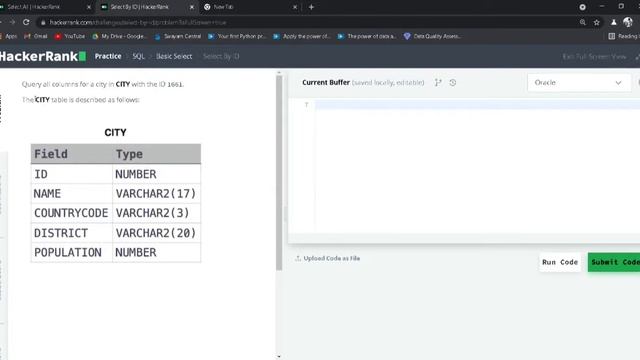Screen dimensions: 640x360
Task: Click the buffer fork/version icon
Action: coord(438,82)
